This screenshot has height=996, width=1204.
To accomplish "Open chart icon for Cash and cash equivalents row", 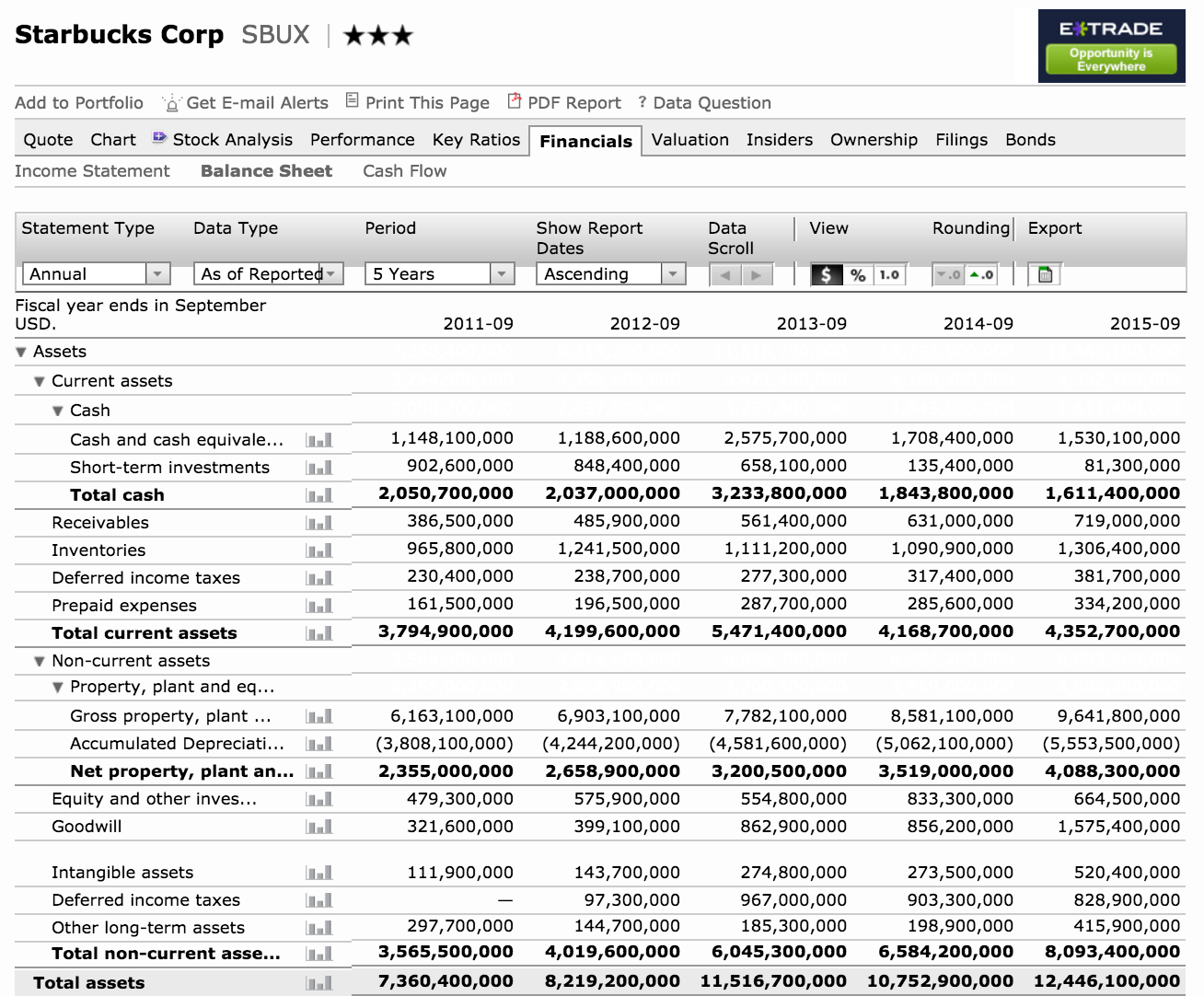I will (x=319, y=440).
